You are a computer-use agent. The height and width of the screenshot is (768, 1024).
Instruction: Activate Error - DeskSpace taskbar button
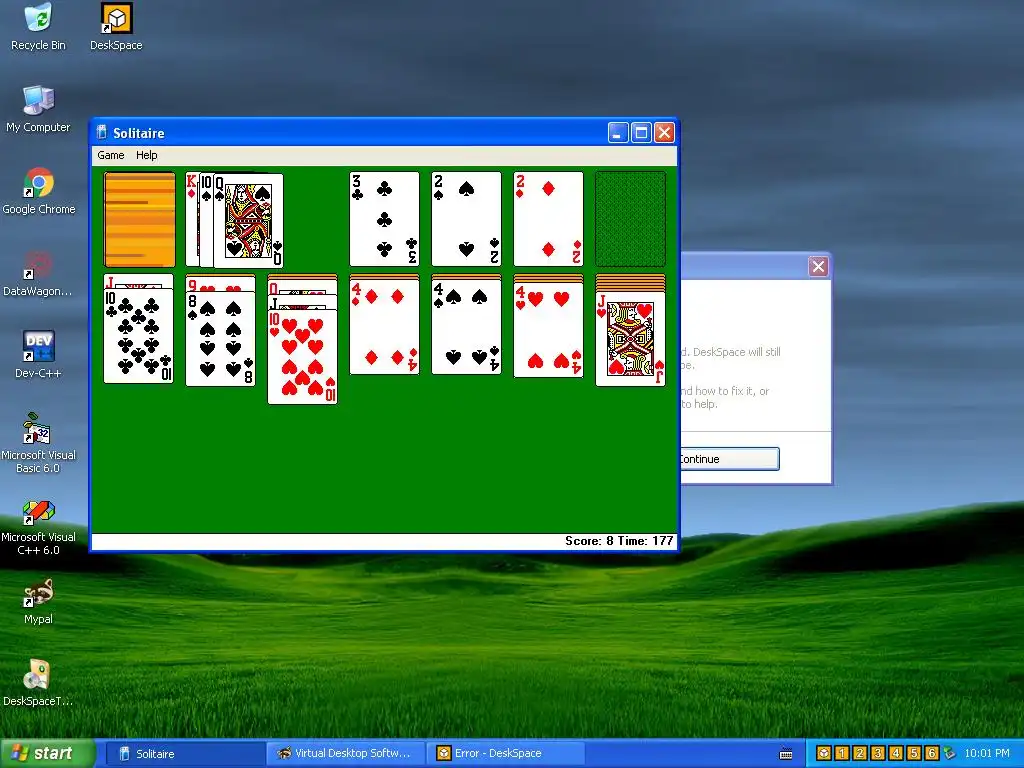point(507,754)
